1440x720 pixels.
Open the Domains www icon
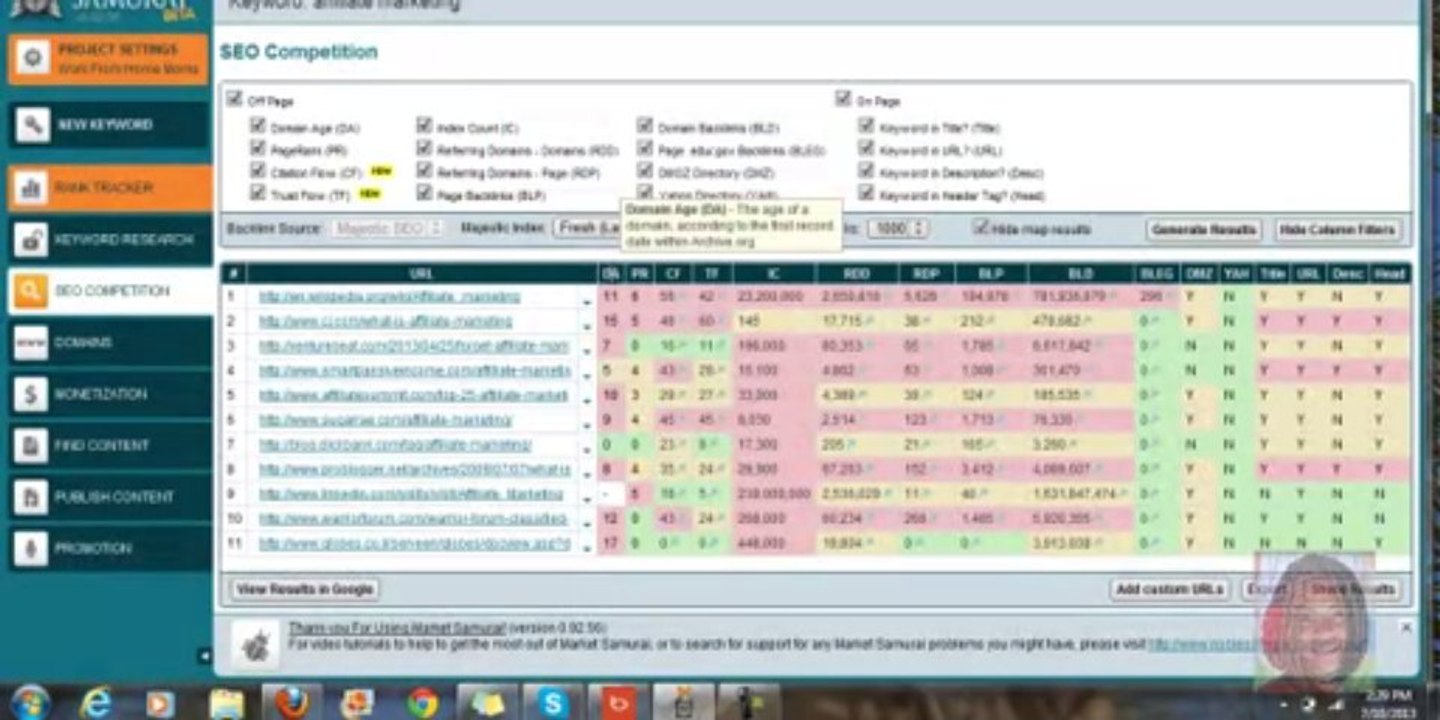point(32,343)
